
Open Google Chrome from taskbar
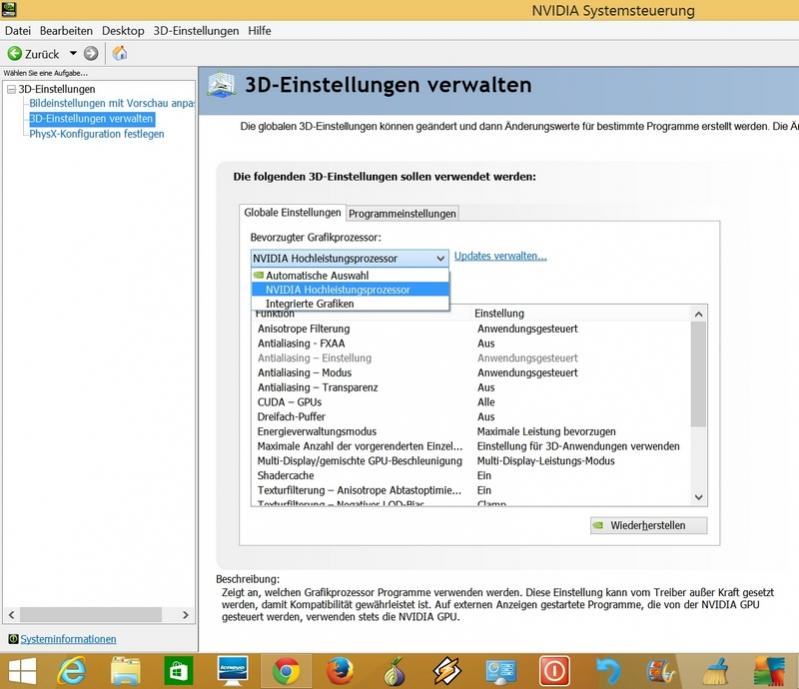(286, 671)
